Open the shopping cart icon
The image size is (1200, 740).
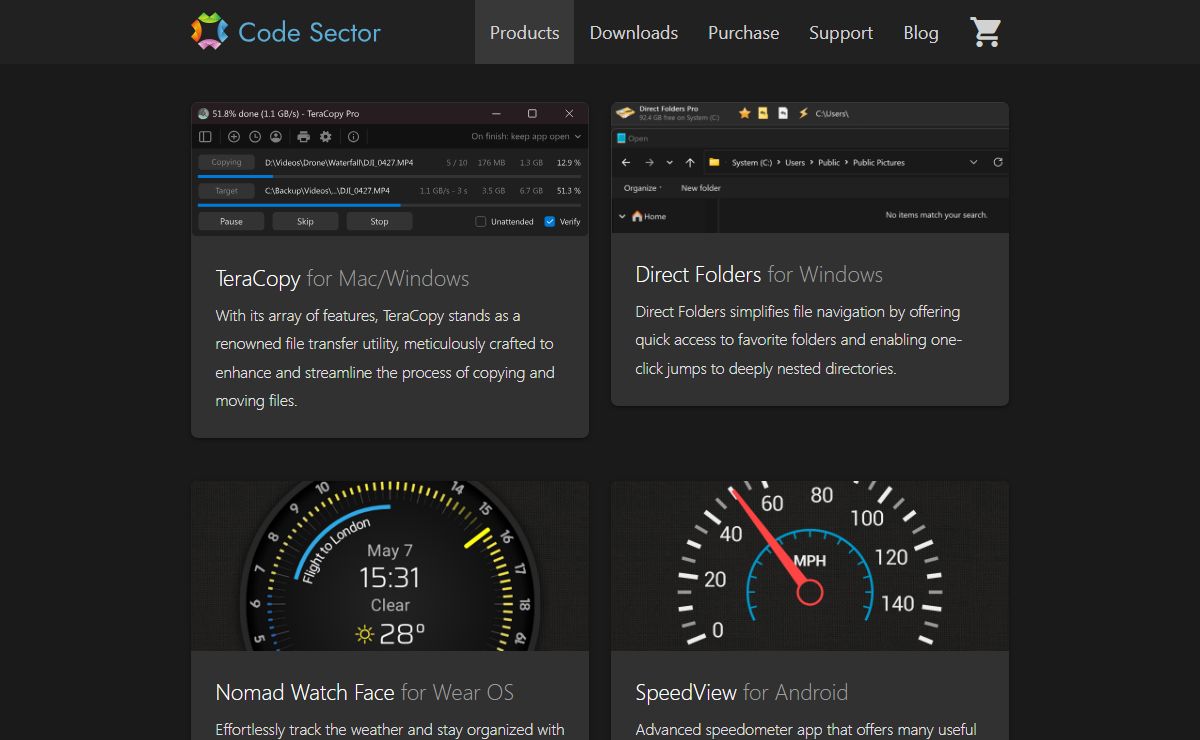pyautogui.click(x=985, y=32)
